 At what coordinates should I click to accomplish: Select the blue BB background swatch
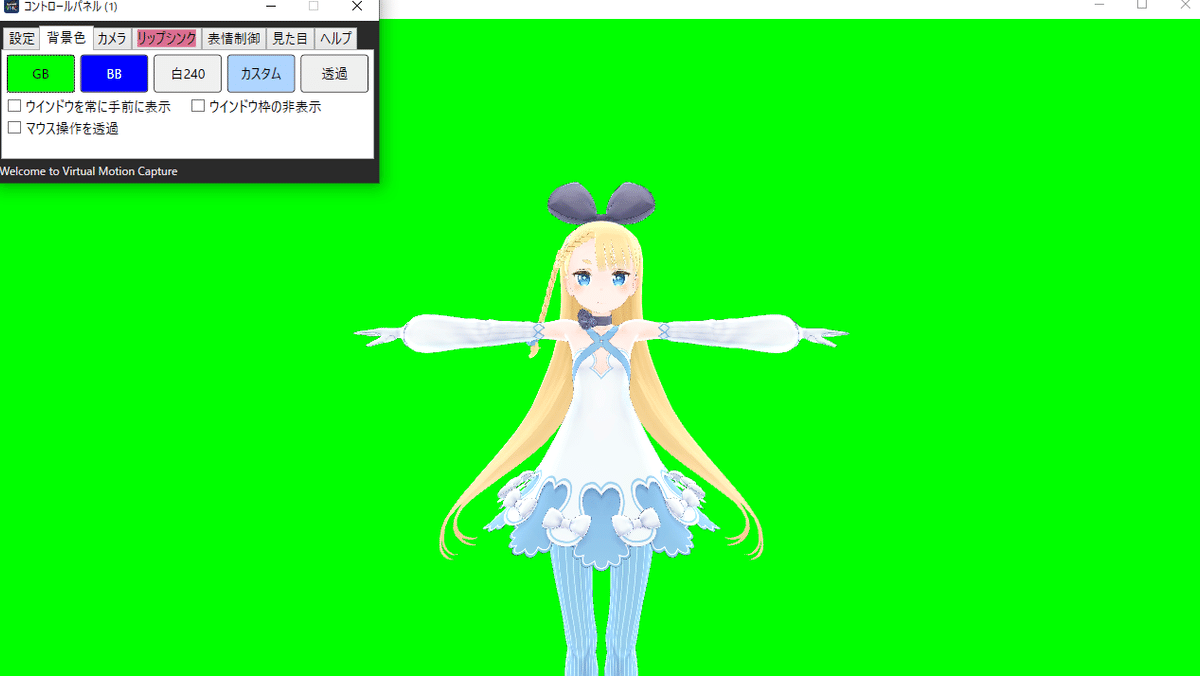tap(113, 73)
